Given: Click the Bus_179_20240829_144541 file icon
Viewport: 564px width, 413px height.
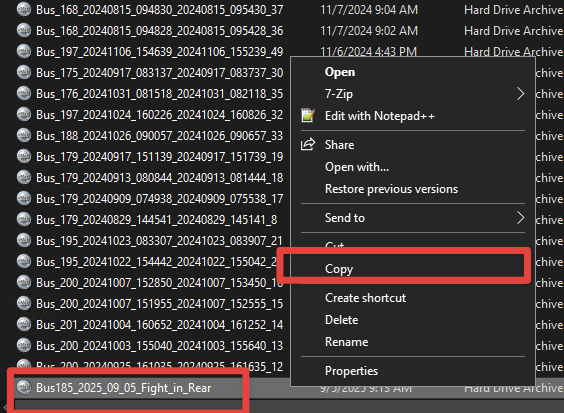Looking at the screenshot, I should tap(24, 219).
